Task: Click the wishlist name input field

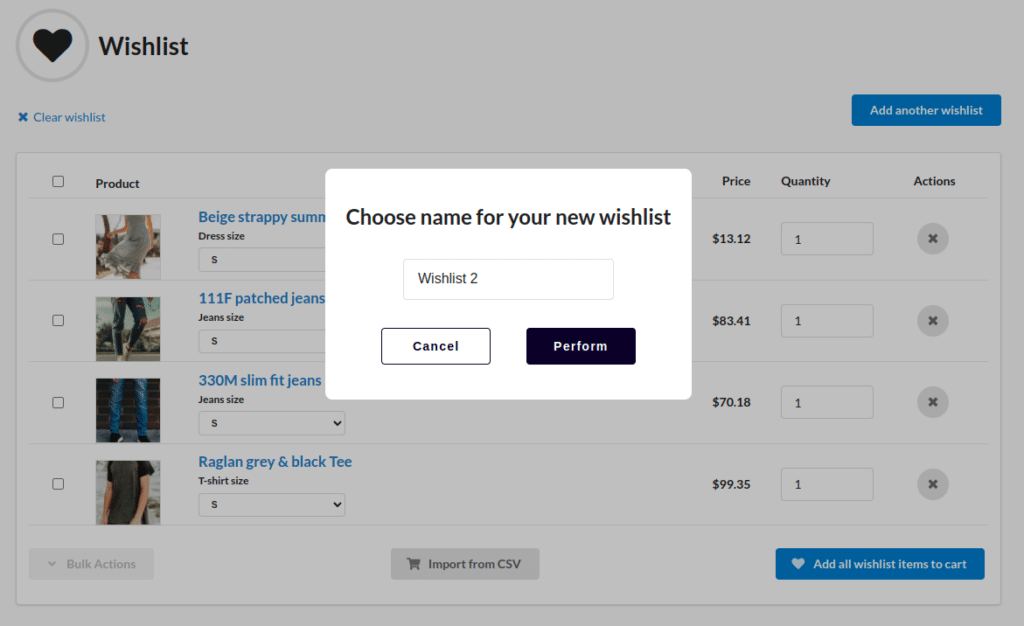Action: [x=508, y=279]
